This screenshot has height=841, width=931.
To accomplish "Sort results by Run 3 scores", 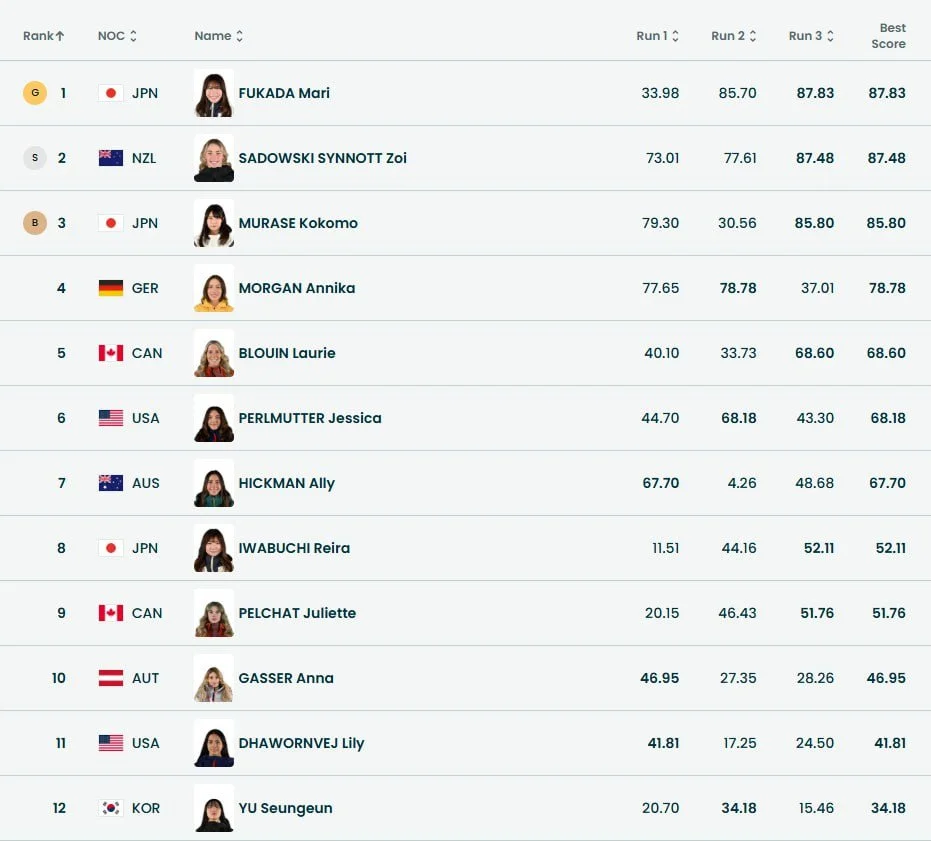I will [810, 36].
